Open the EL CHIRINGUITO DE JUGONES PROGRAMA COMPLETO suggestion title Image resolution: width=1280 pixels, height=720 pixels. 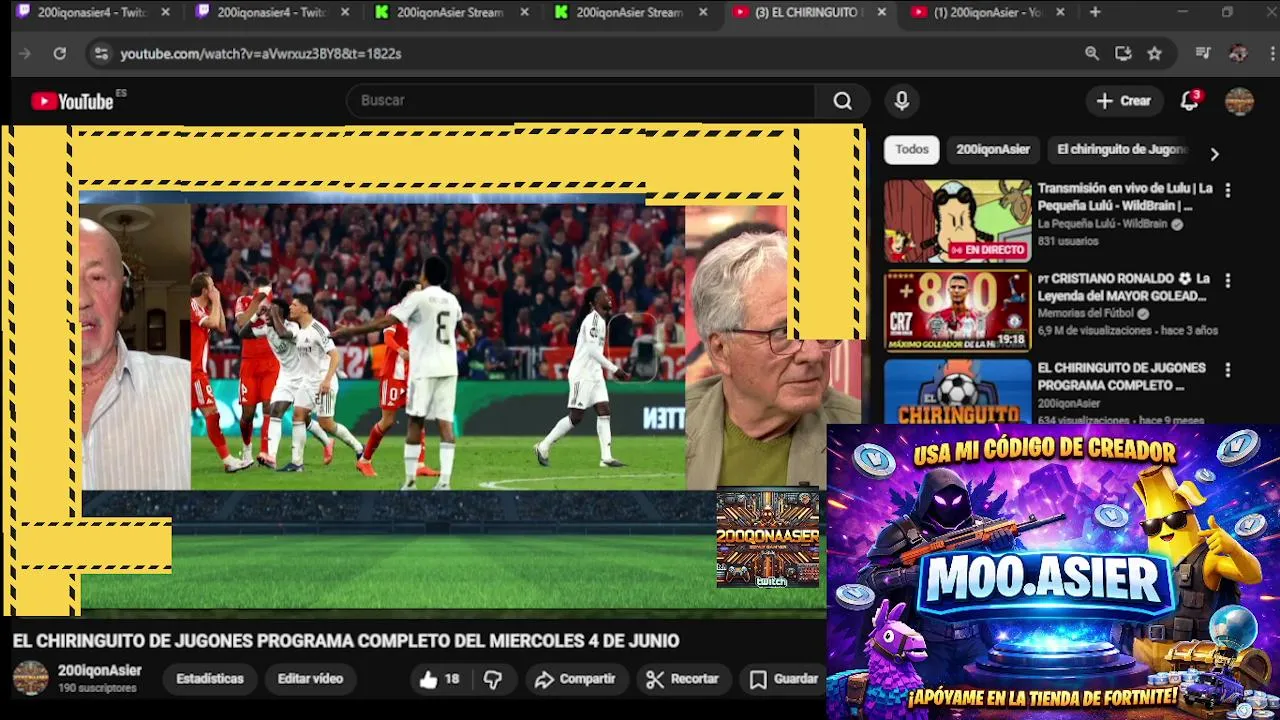pos(1121,377)
